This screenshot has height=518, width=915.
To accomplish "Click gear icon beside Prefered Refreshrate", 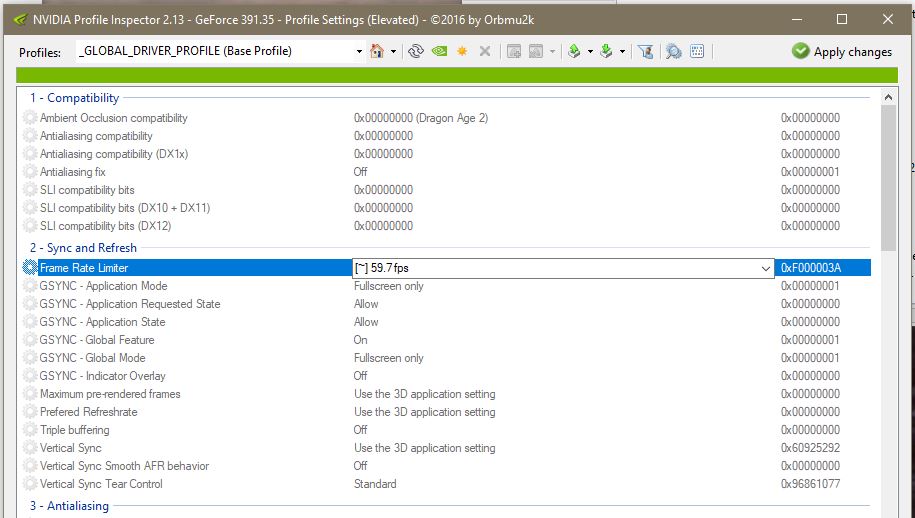I will [30, 412].
